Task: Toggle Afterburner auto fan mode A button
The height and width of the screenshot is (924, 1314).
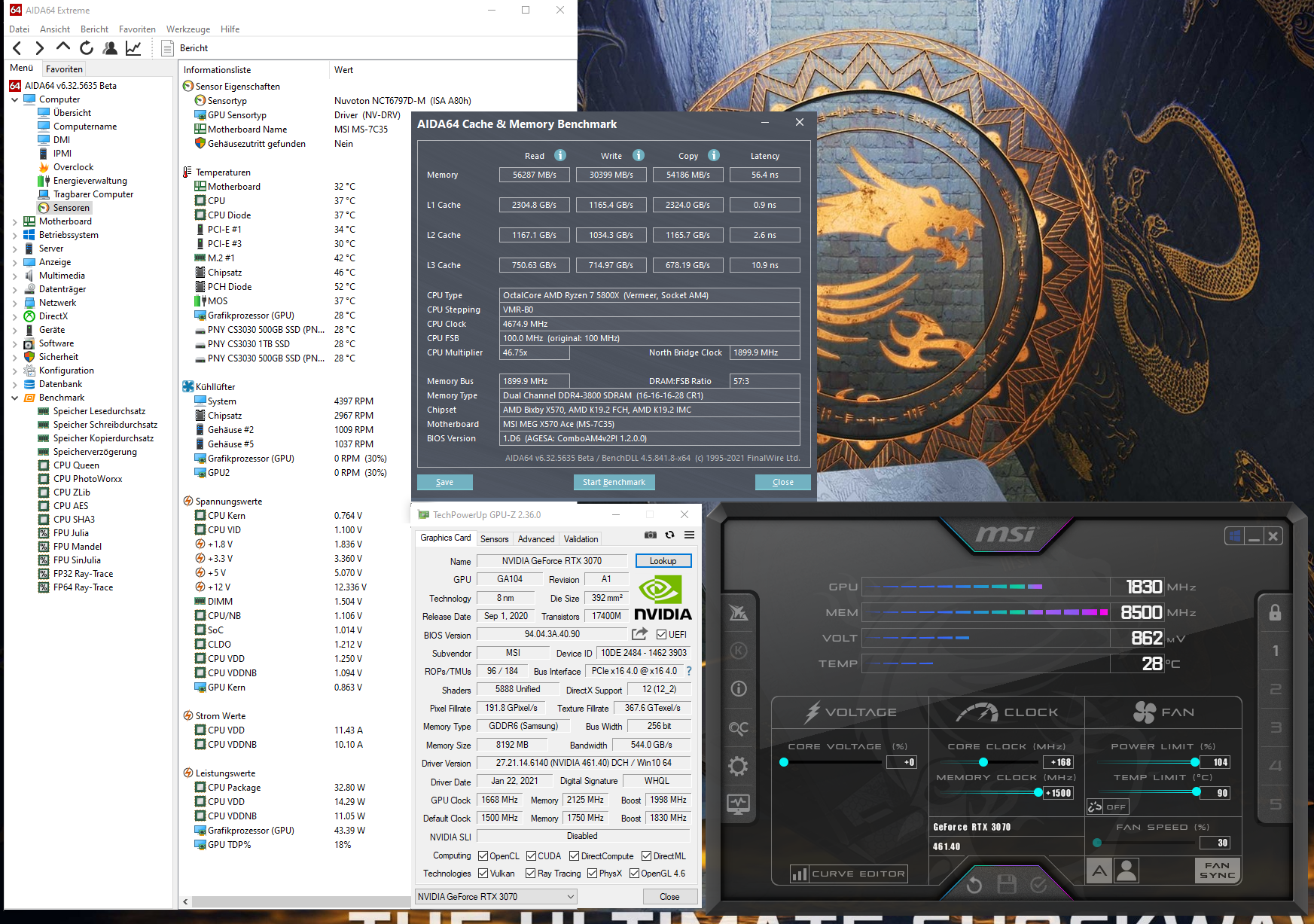Action: click(x=1099, y=871)
